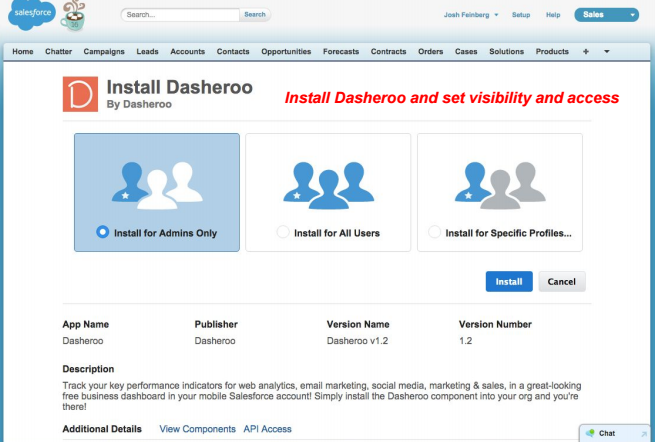Viewport: 662px width, 442px height.
Task: Click the Chat speech bubble icon
Action: coord(591,433)
